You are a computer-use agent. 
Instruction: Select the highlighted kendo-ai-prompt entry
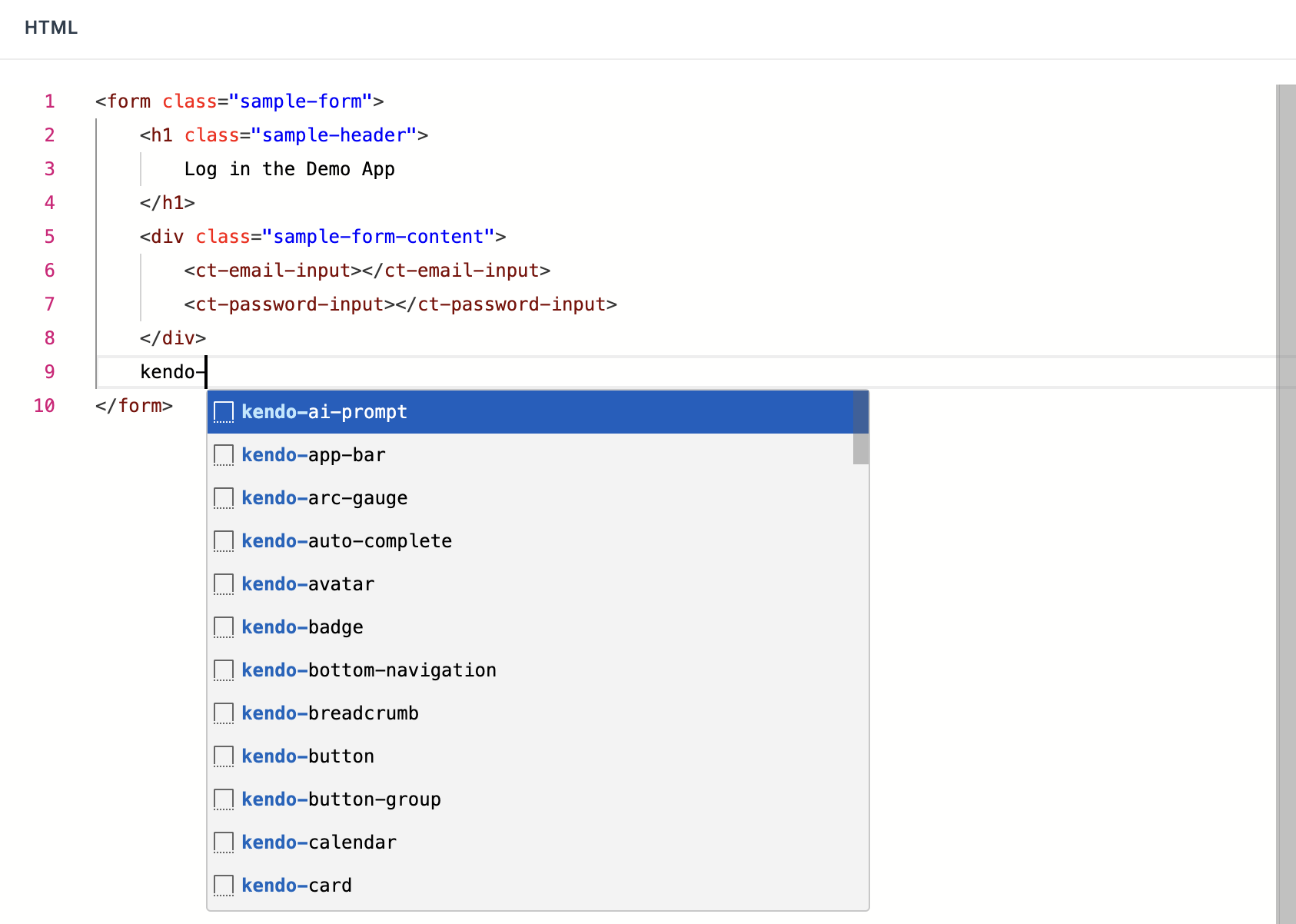tap(324, 412)
